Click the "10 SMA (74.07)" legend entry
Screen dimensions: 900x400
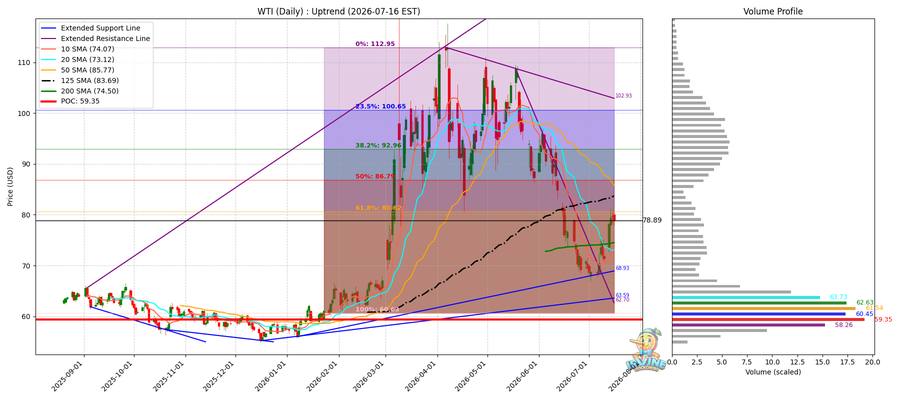coord(86,49)
